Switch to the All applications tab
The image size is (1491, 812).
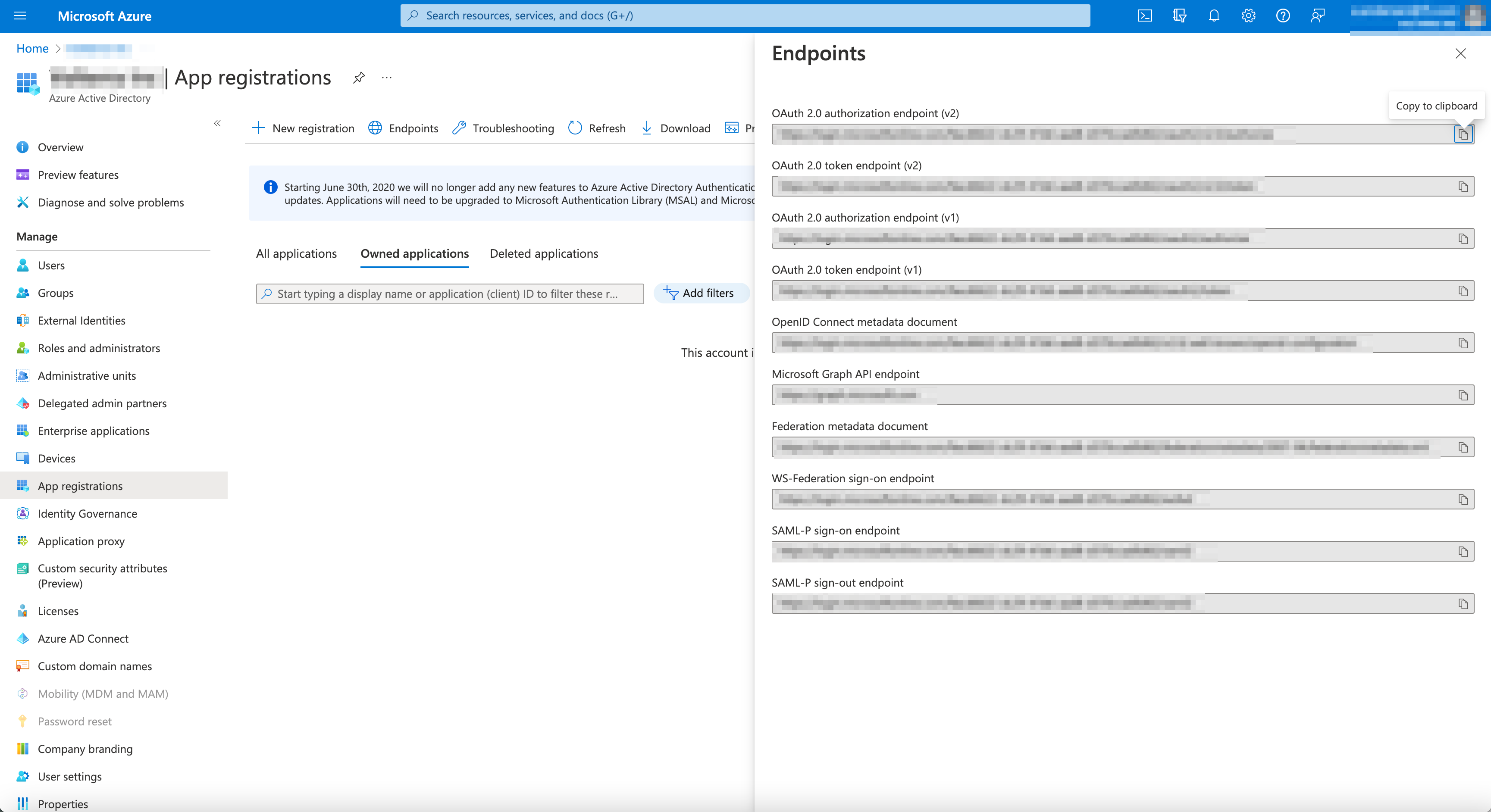(x=296, y=253)
